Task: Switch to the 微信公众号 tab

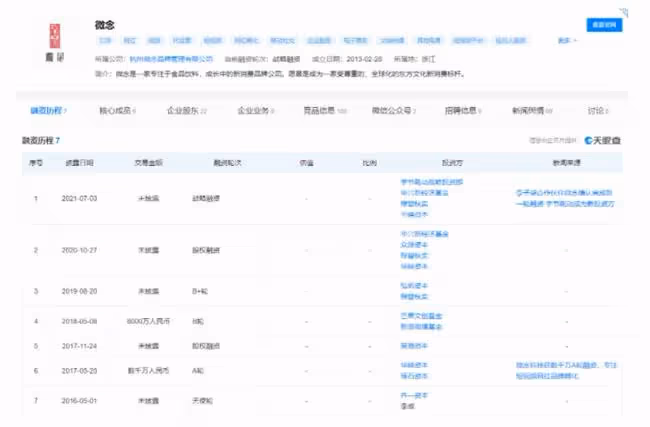Action: coord(394,110)
